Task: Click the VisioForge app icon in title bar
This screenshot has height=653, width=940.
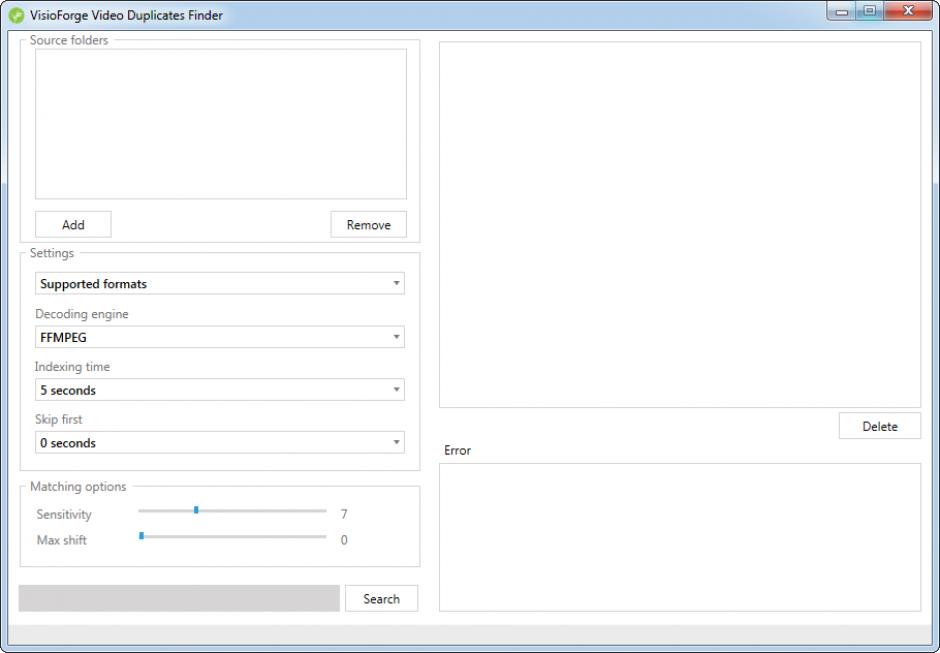Action: (x=16, y=15)
